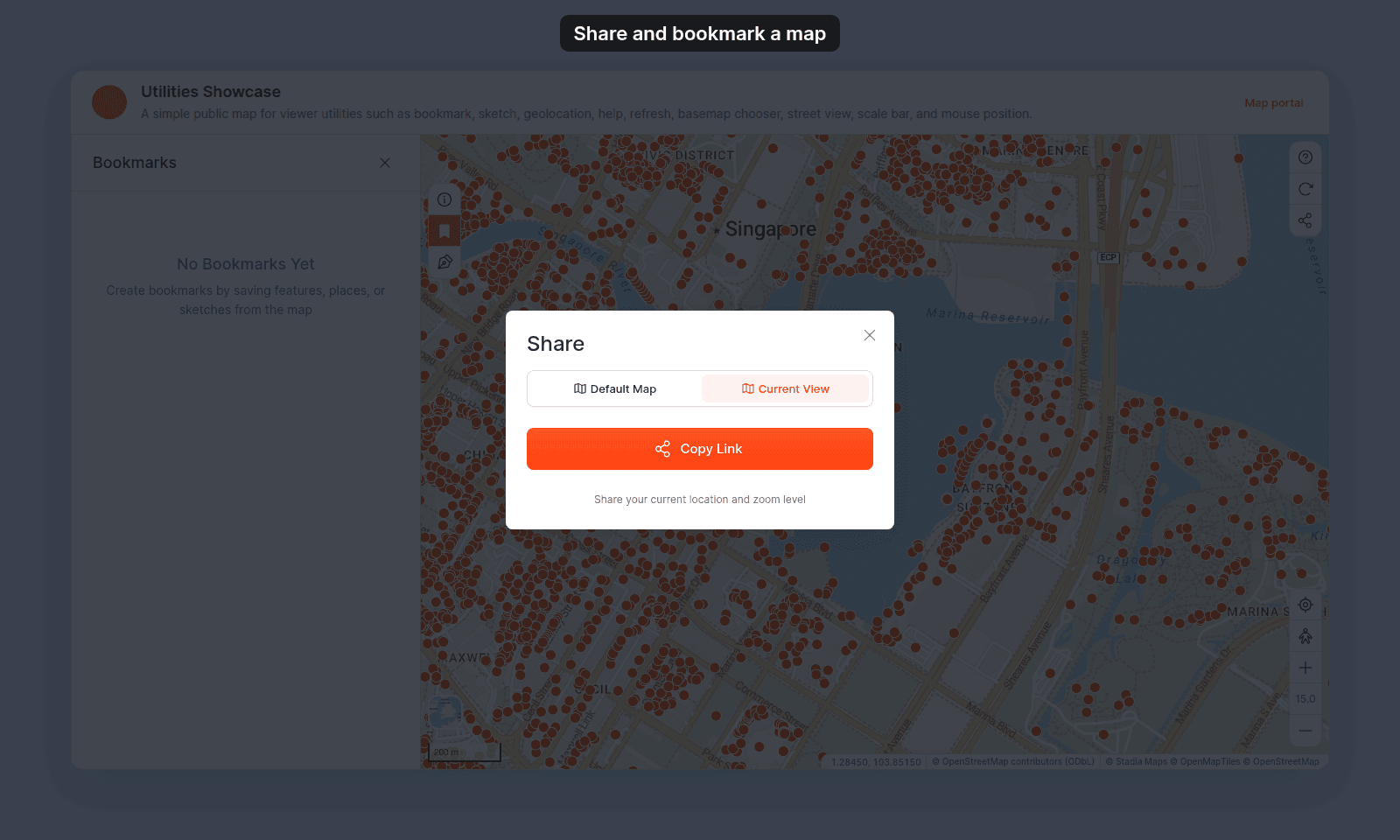This screenshot has width=1400, height=840.
Task: Start street view with the person icon
Action: (x=1305, y=636)
